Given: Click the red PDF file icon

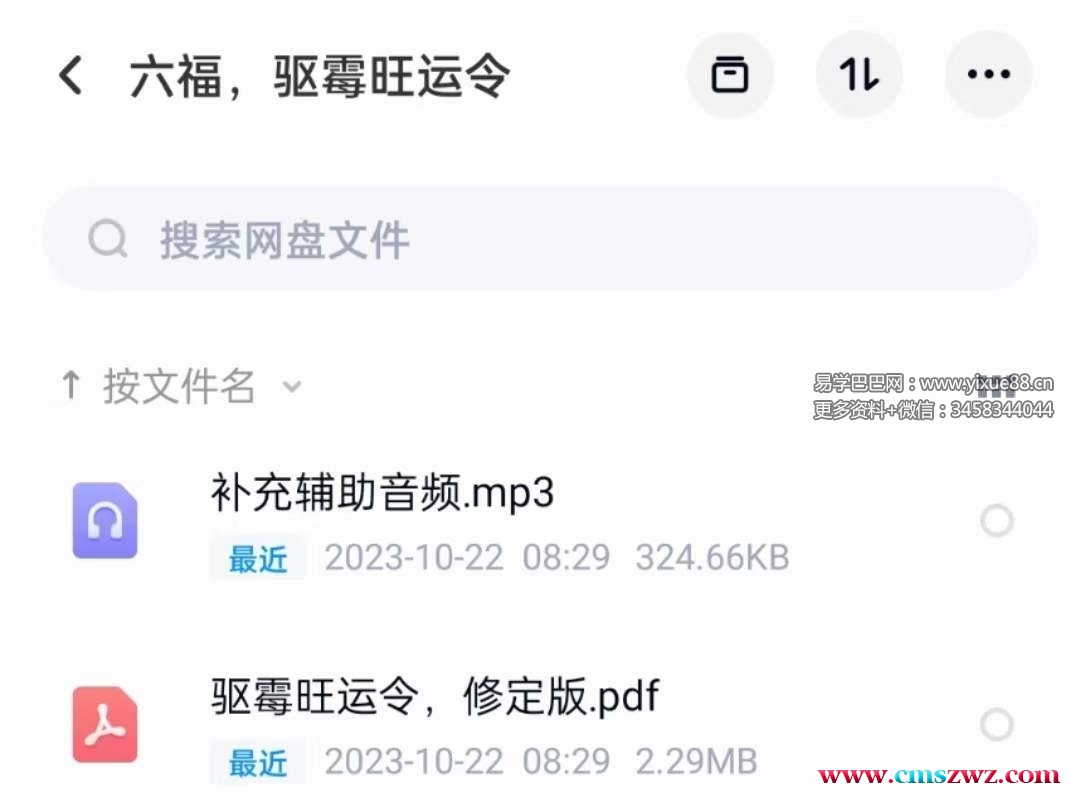Looking at the screenshot, I should (105, 724).
